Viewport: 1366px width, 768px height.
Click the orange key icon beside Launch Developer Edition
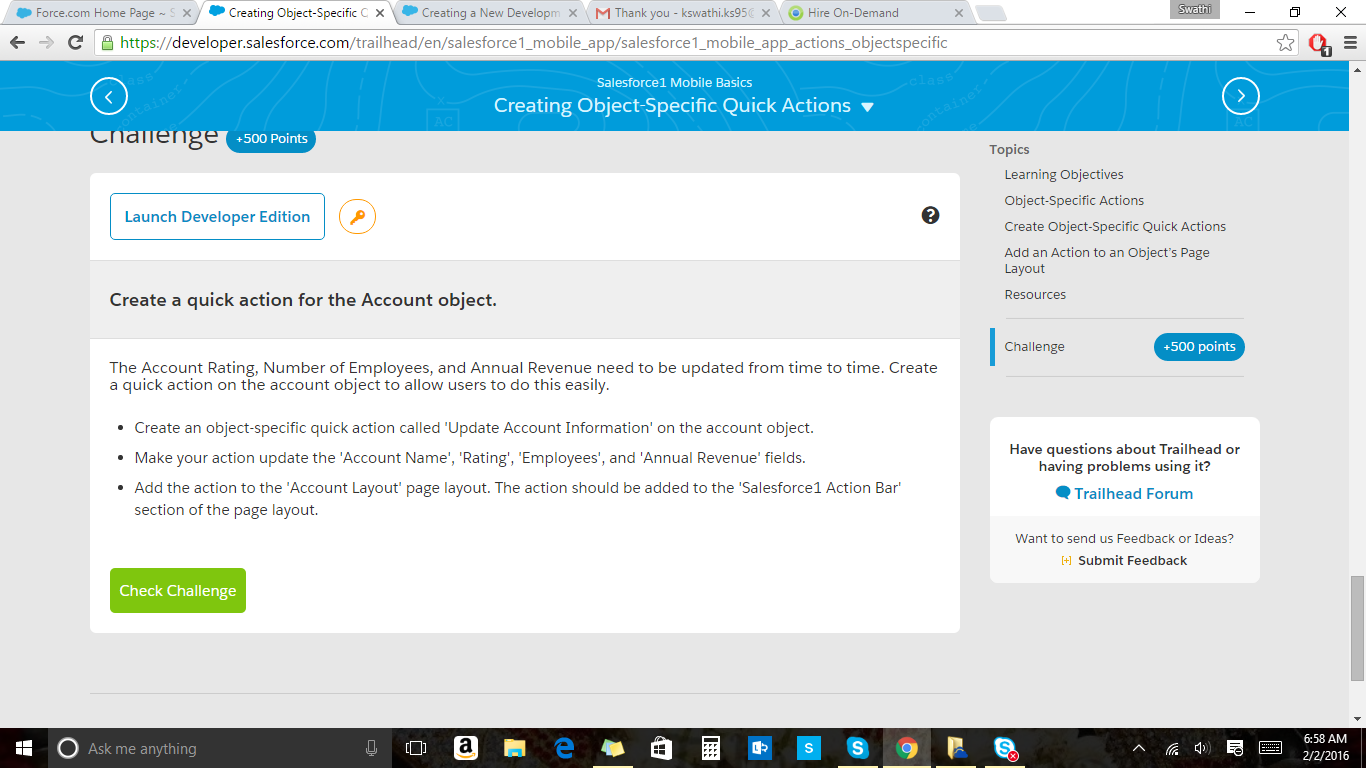[x=357, y=216]
